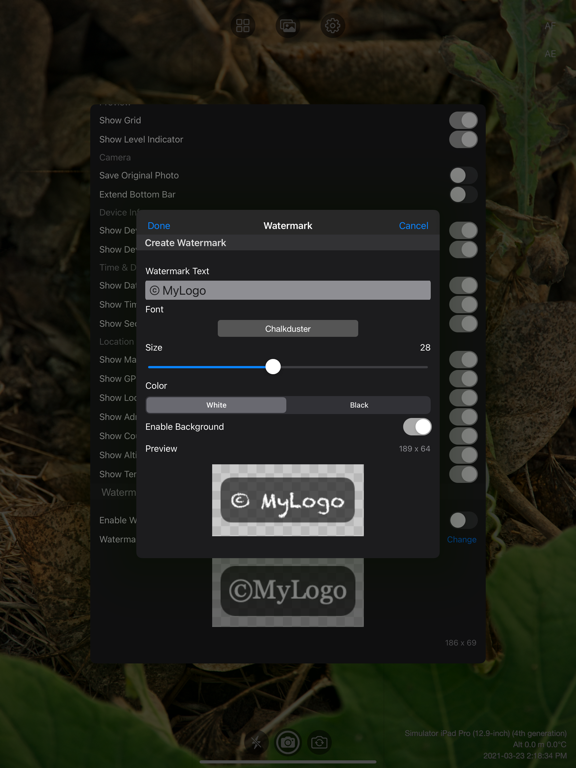This screenshot has height=768, width=576.
Task: Toggle the Enable Background switch
Action: coord(417,427)
